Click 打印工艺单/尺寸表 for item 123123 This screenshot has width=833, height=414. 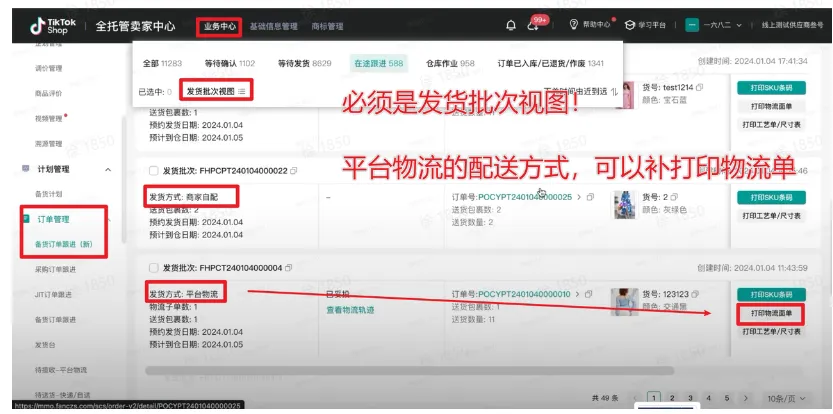(771, 332)
